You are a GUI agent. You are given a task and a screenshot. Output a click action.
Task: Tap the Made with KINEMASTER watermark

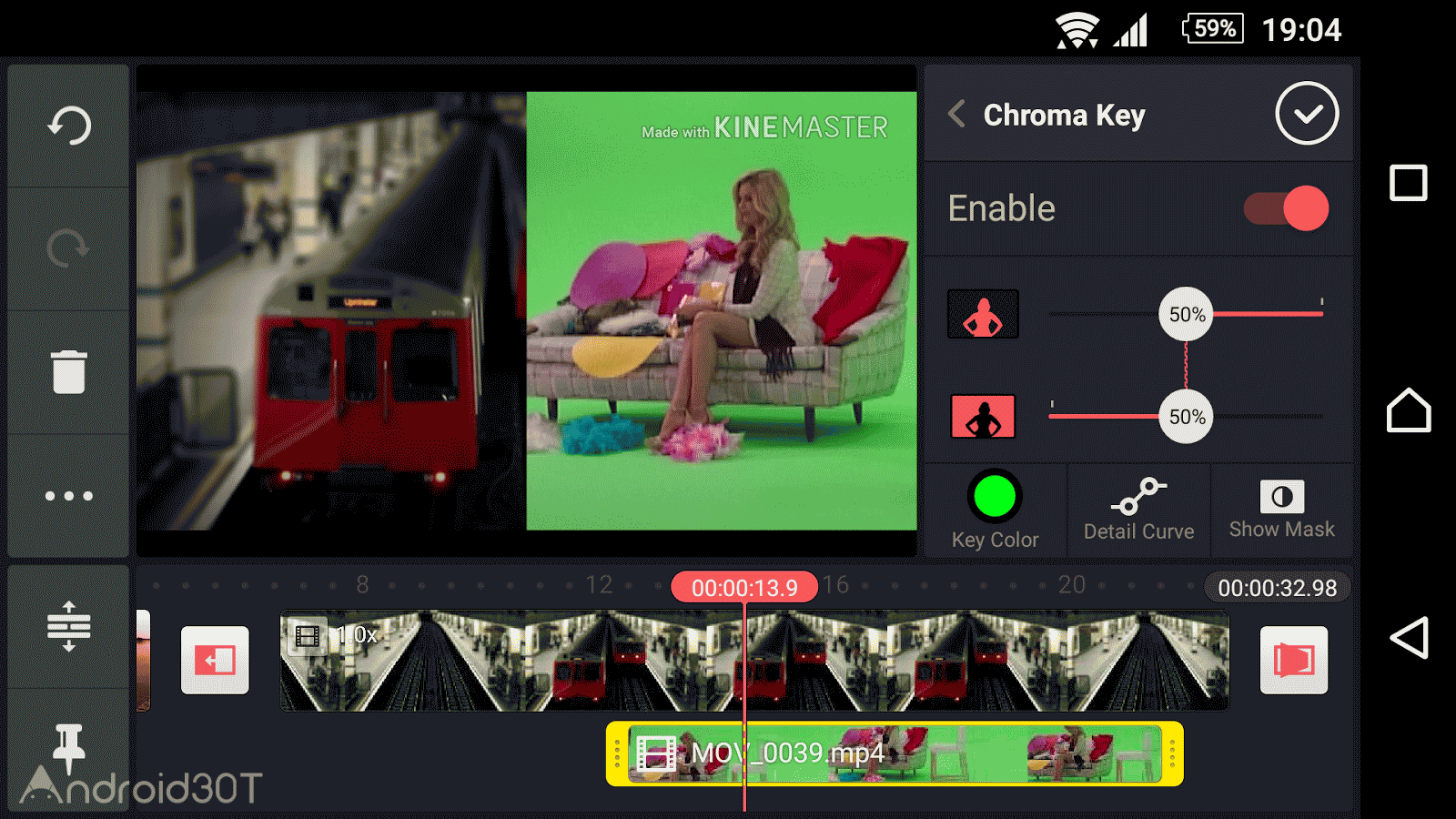(764, 128)
